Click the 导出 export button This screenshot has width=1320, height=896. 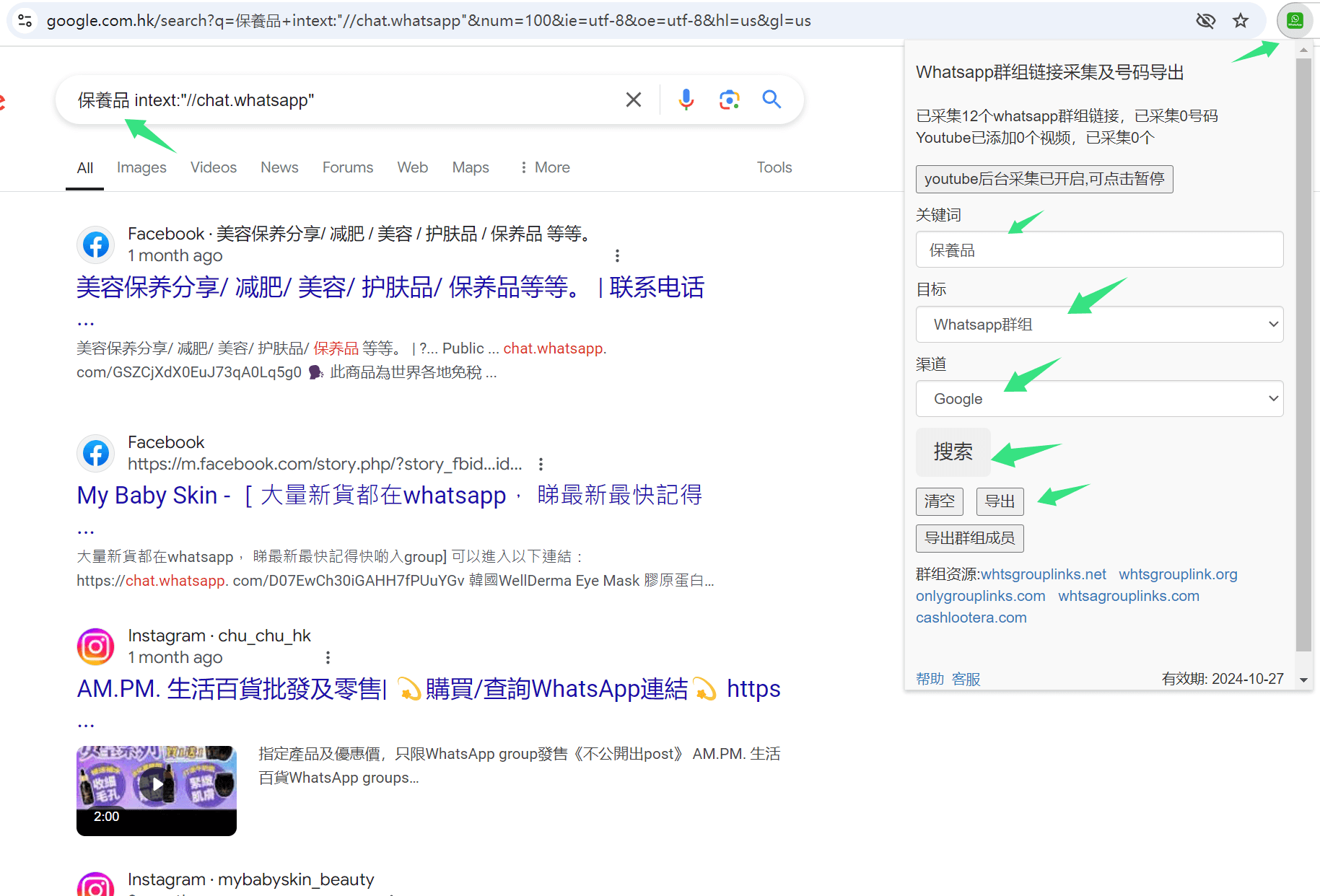point(1000,501)
